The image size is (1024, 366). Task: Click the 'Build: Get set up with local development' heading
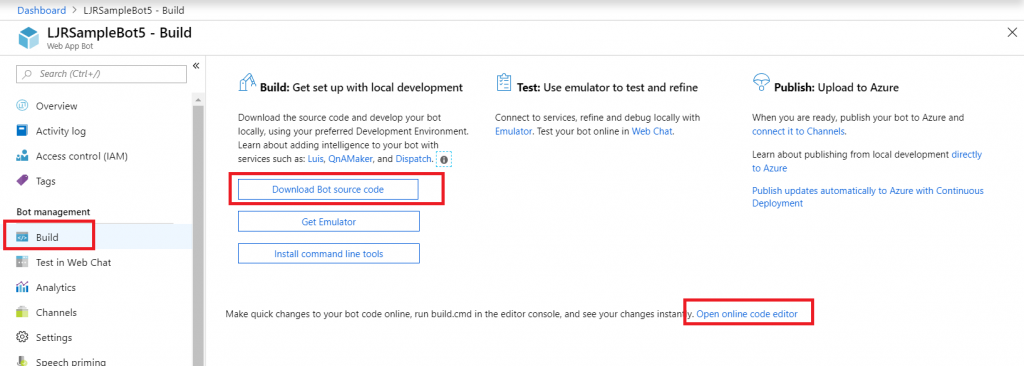[361, 87]
